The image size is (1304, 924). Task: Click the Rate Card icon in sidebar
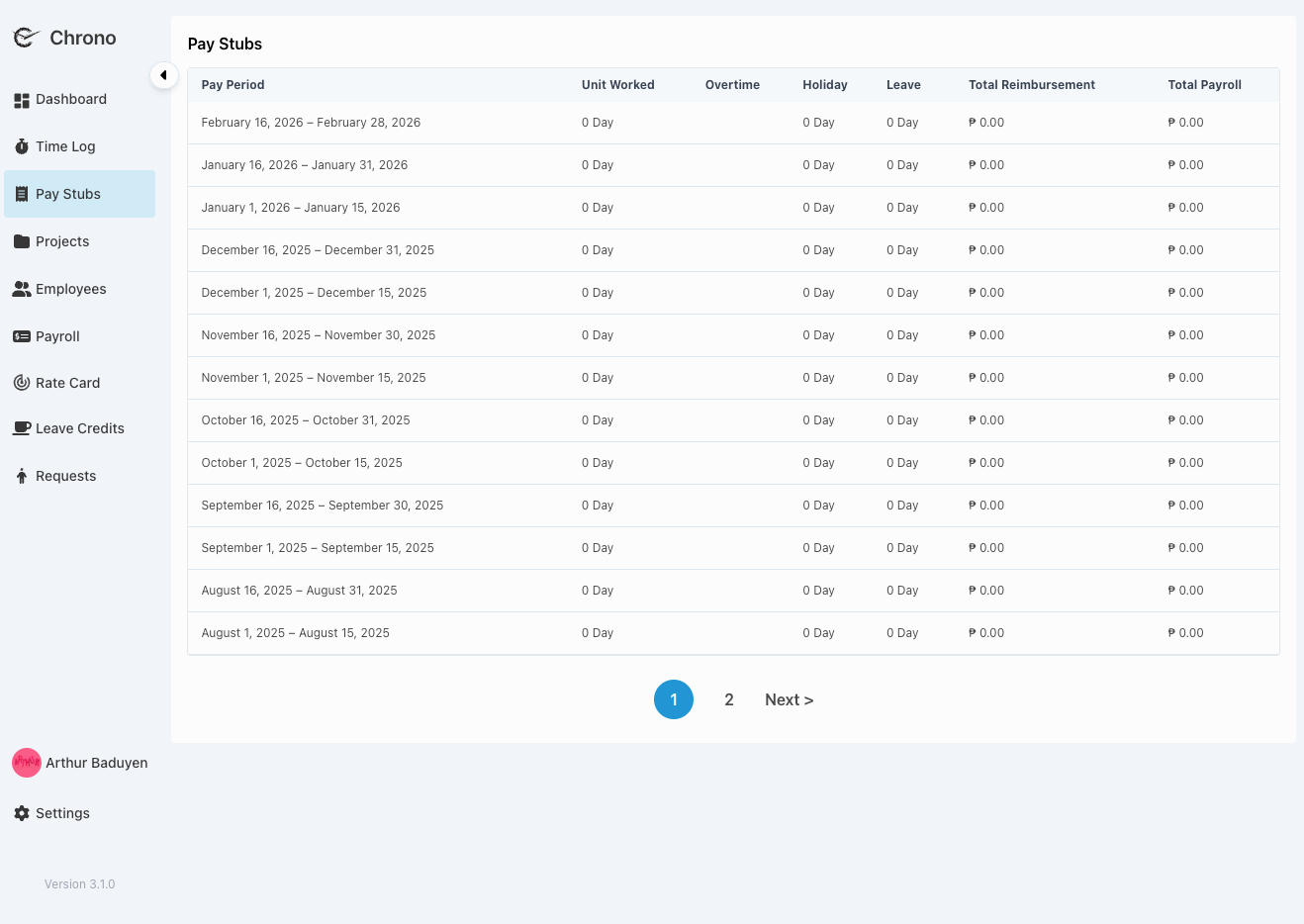pos(22,383)
